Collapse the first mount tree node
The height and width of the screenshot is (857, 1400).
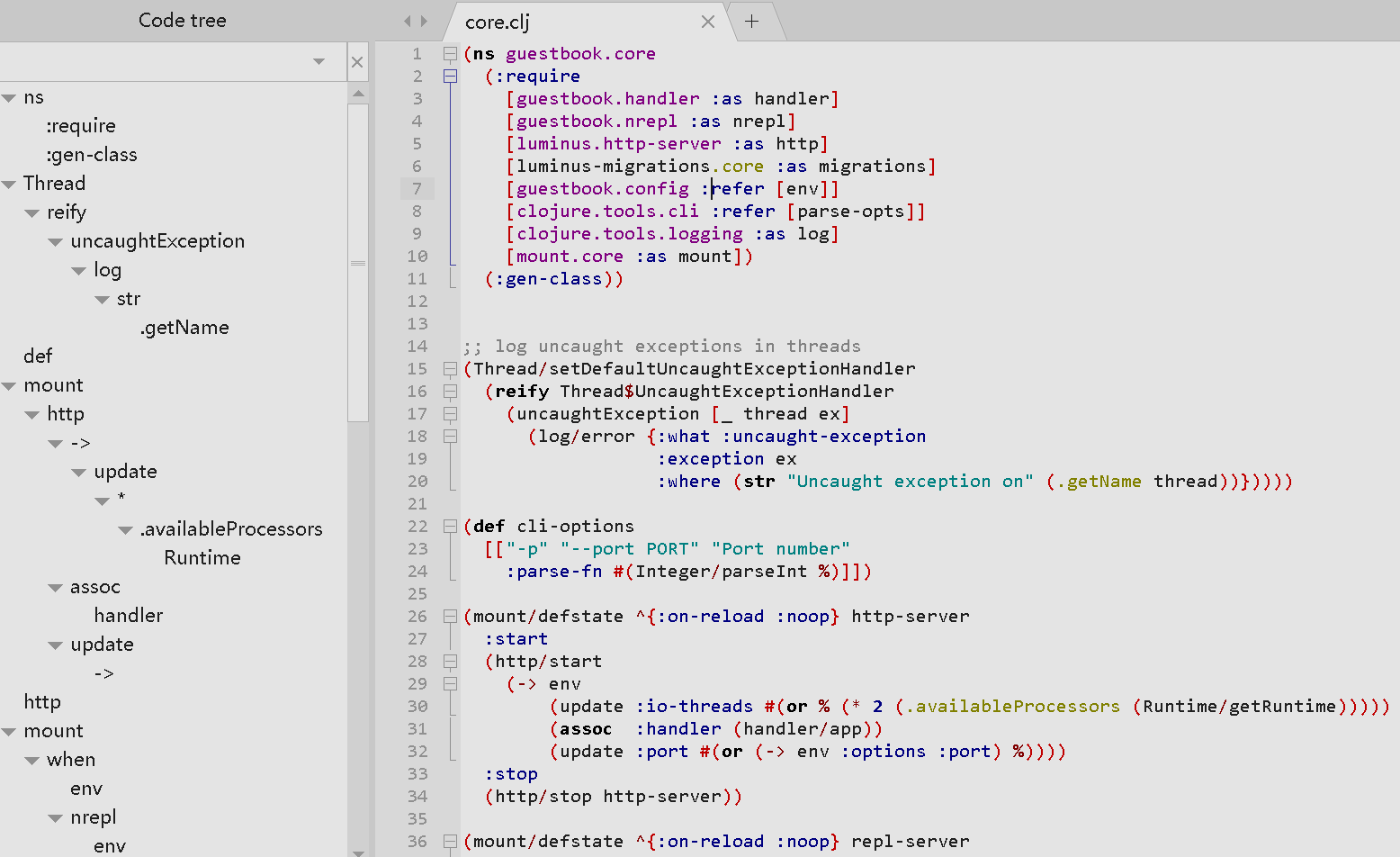click(x=9, y=386)
